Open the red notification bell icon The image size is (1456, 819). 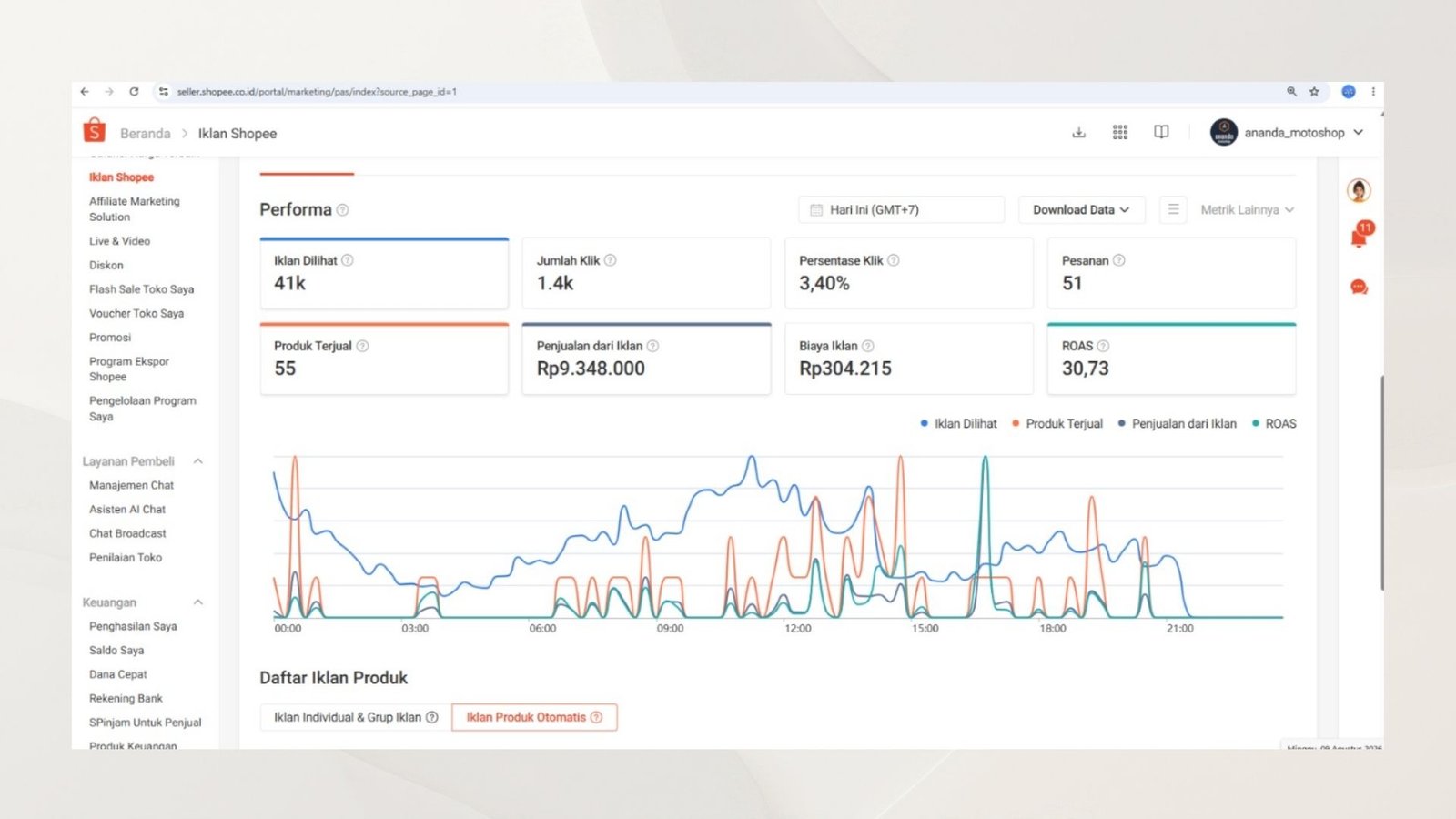(x=1360, y=236)
